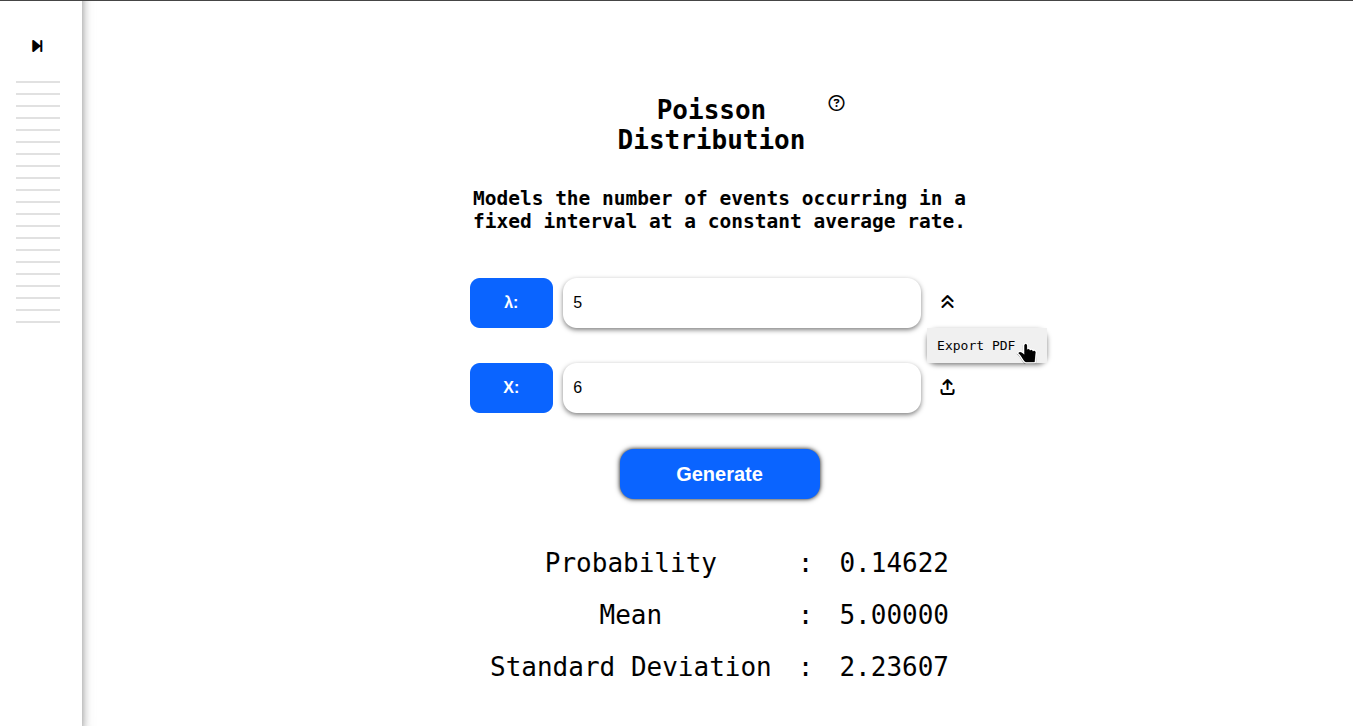Select the Probability value 0.14622
Image resolution: width=1353 pixels, height=726 pixels.
(894, 563)
